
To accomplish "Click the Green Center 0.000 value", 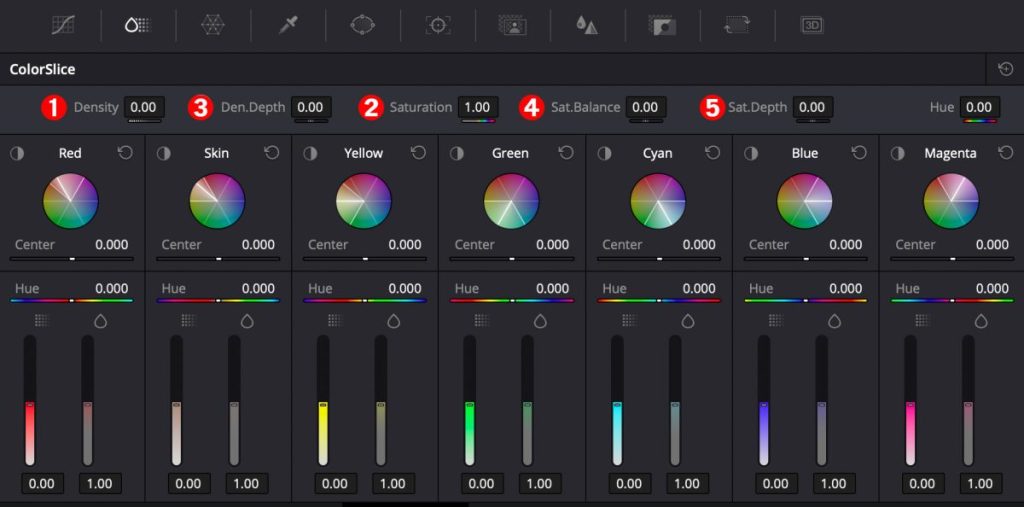I will [x=553, y=245].
